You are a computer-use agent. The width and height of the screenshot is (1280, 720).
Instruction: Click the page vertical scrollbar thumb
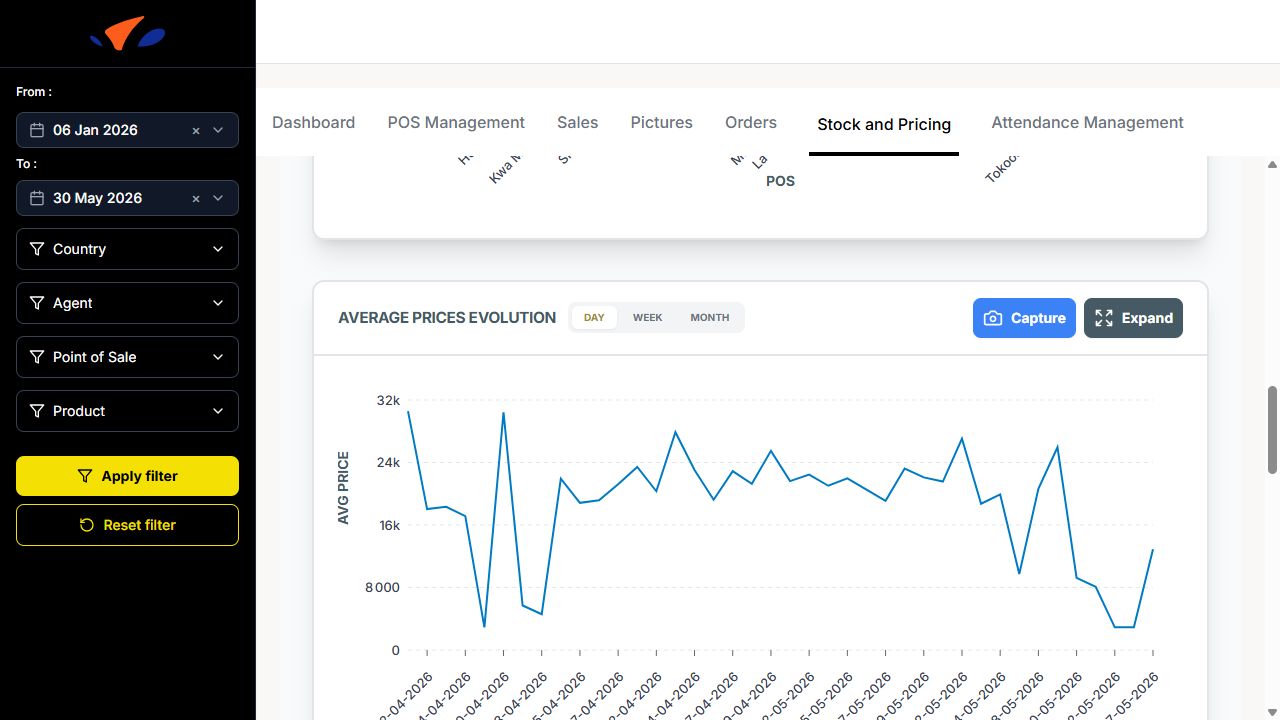(1272, 429)
